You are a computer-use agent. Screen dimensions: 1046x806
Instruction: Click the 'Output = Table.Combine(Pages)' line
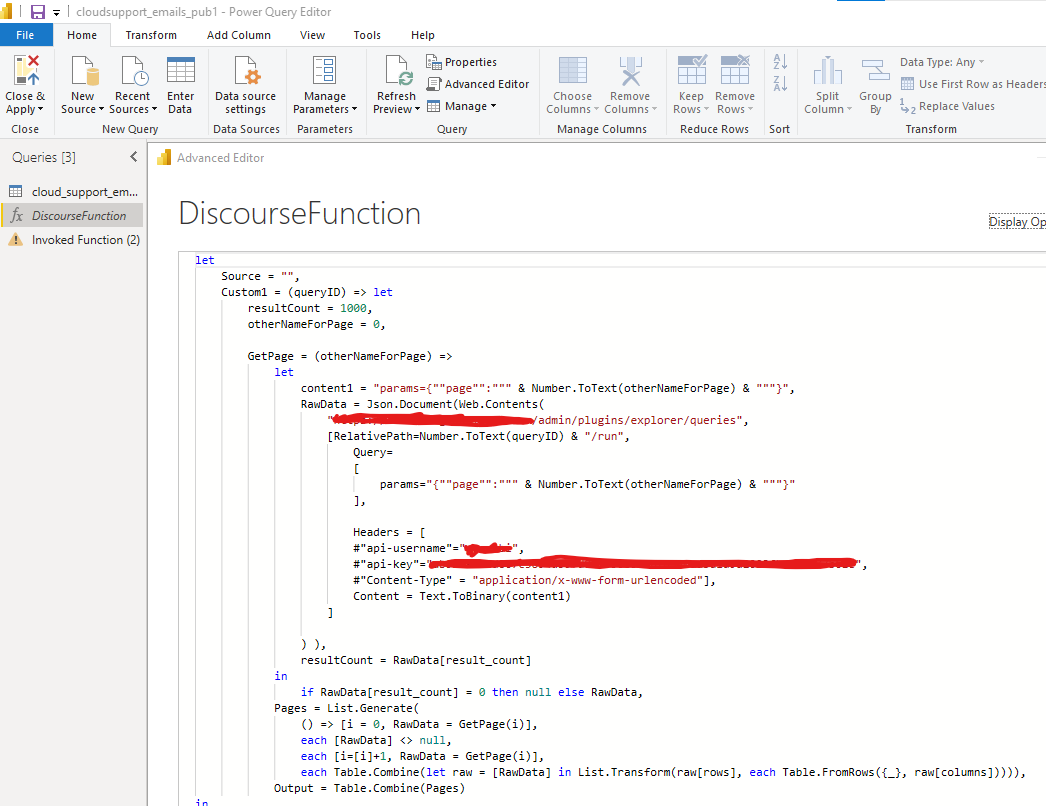click(x=370, y=789)
